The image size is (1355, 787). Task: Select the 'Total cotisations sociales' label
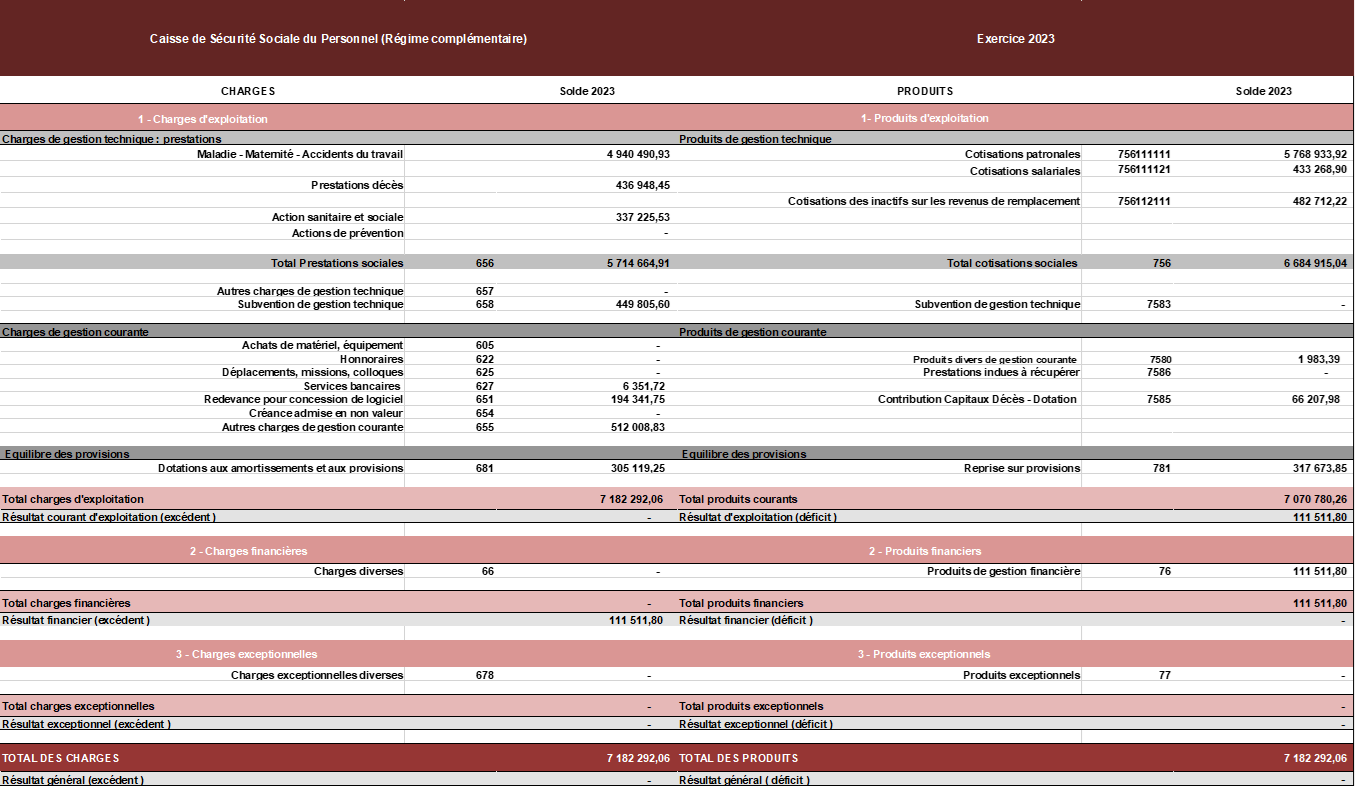tap(1011, 263)
